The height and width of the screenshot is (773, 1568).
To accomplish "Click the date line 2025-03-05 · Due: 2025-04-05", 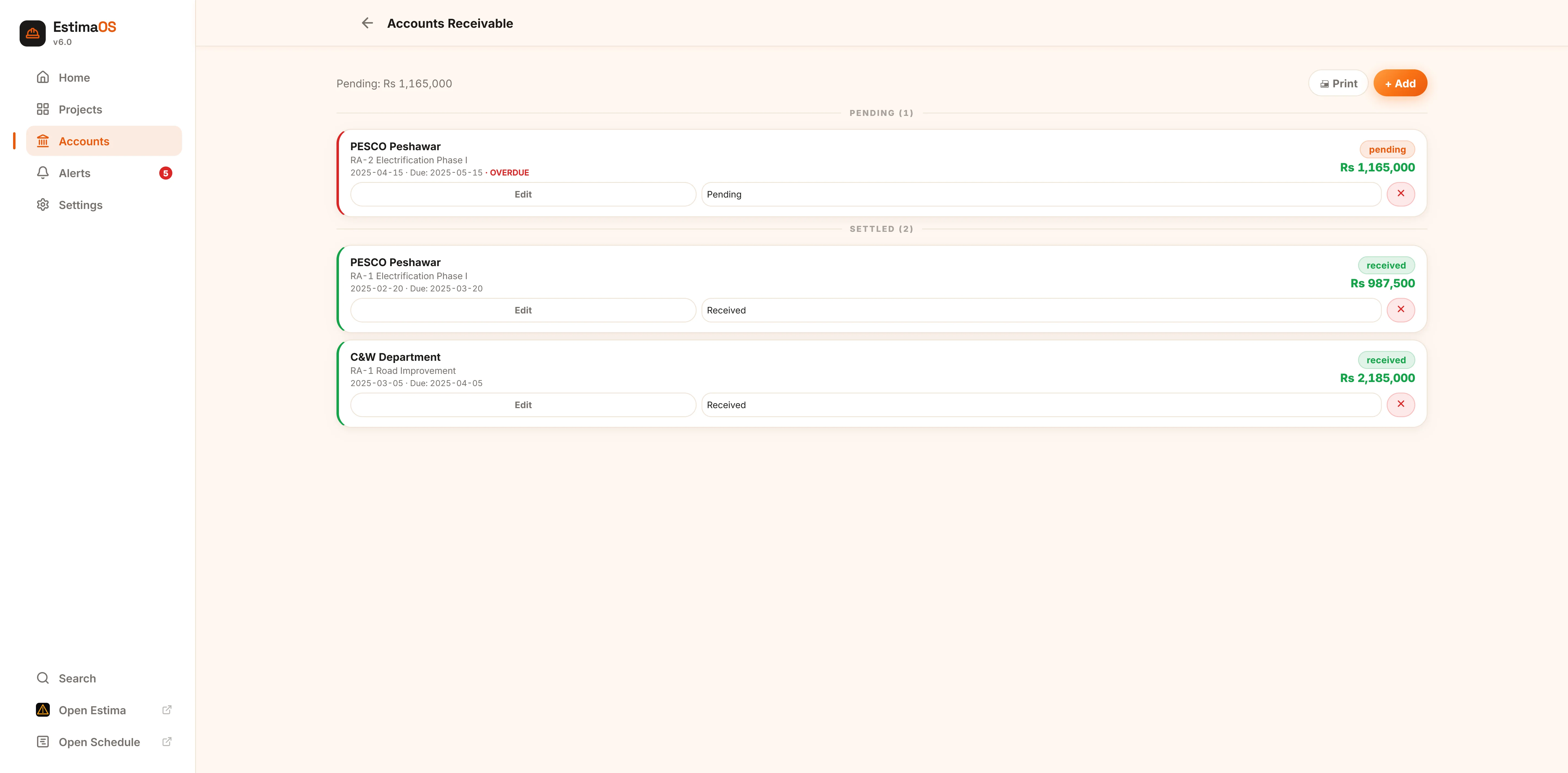I will pos(416,383).
